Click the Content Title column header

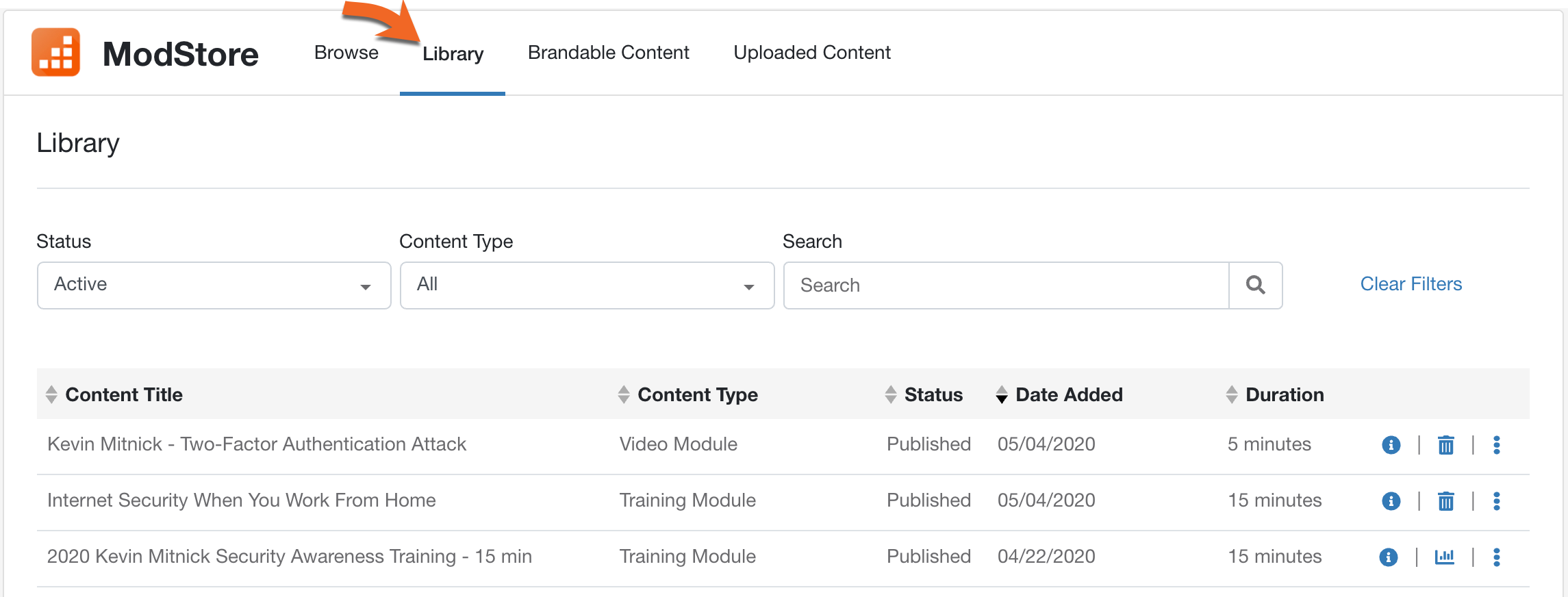point(124,394)
